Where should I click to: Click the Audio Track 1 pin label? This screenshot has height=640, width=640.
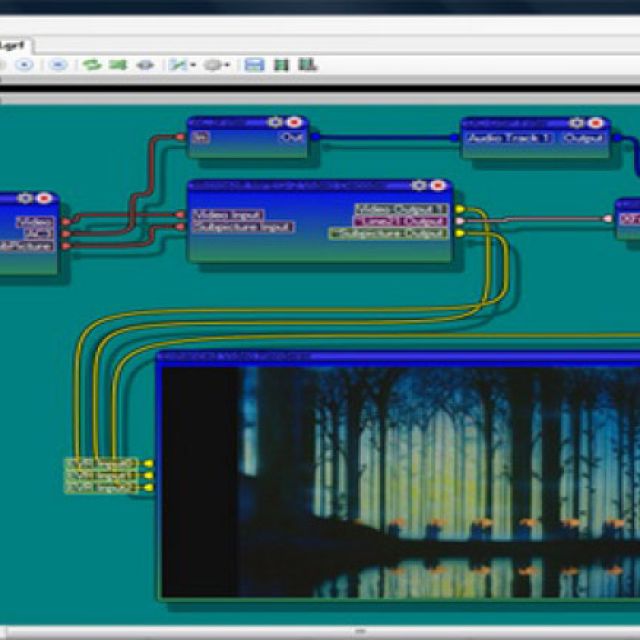click(x=509, y=139)
